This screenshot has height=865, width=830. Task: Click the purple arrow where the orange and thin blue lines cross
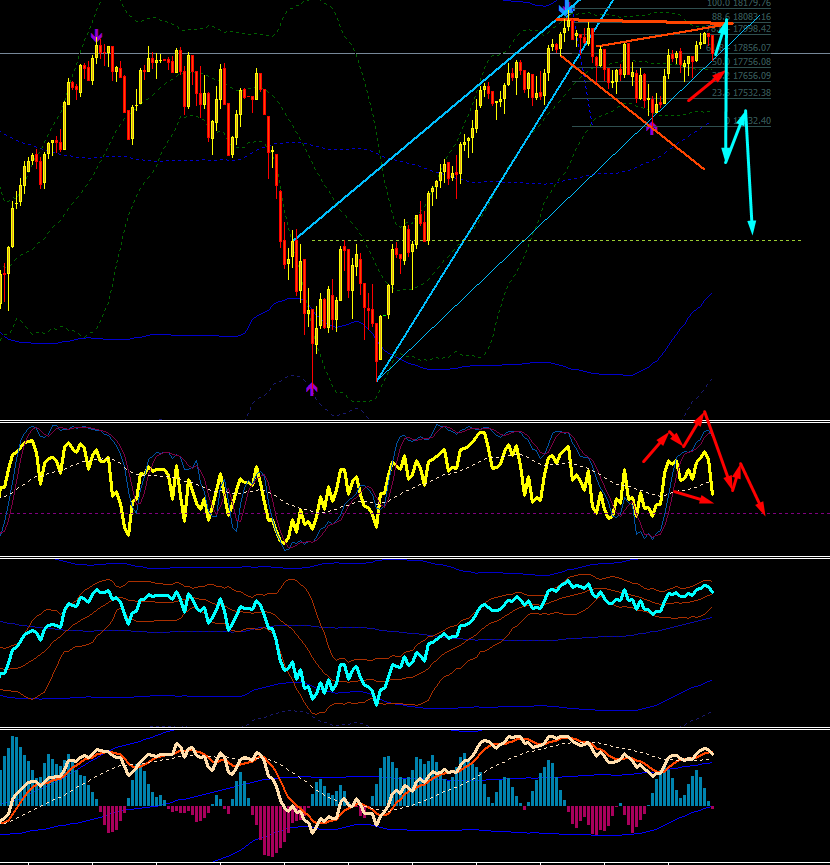click(651, 128)
